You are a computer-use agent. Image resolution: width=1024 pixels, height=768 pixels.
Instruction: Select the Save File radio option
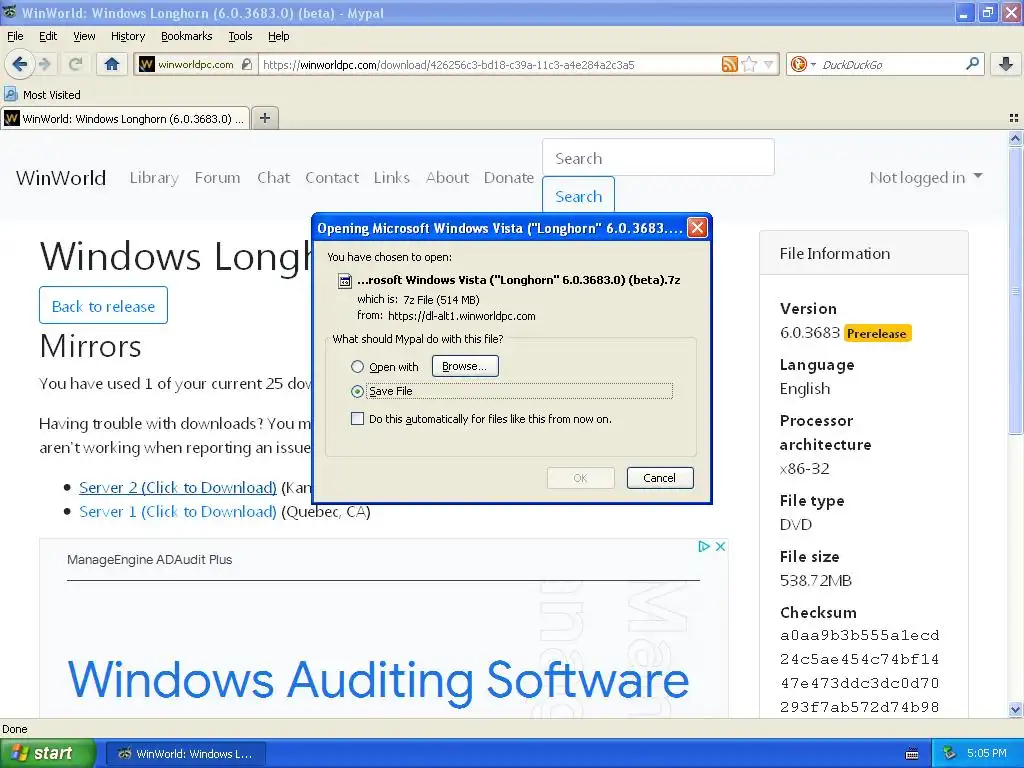(357, 391)
